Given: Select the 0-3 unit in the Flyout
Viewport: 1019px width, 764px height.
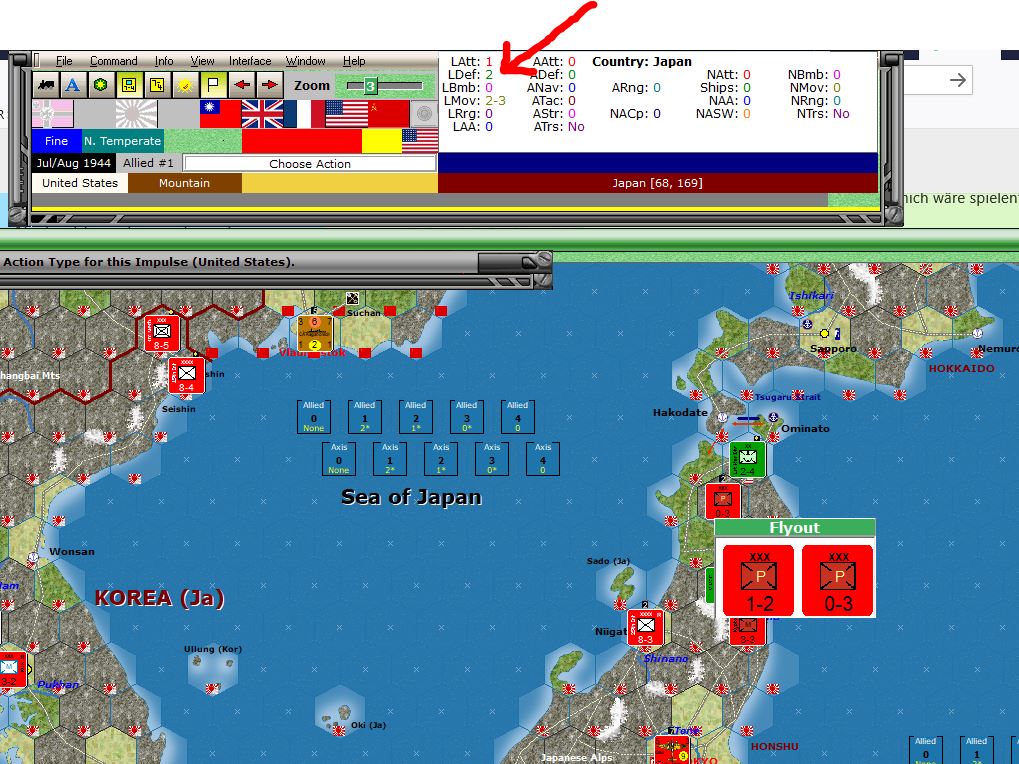Looking at the screenshot, I should 838,580.
